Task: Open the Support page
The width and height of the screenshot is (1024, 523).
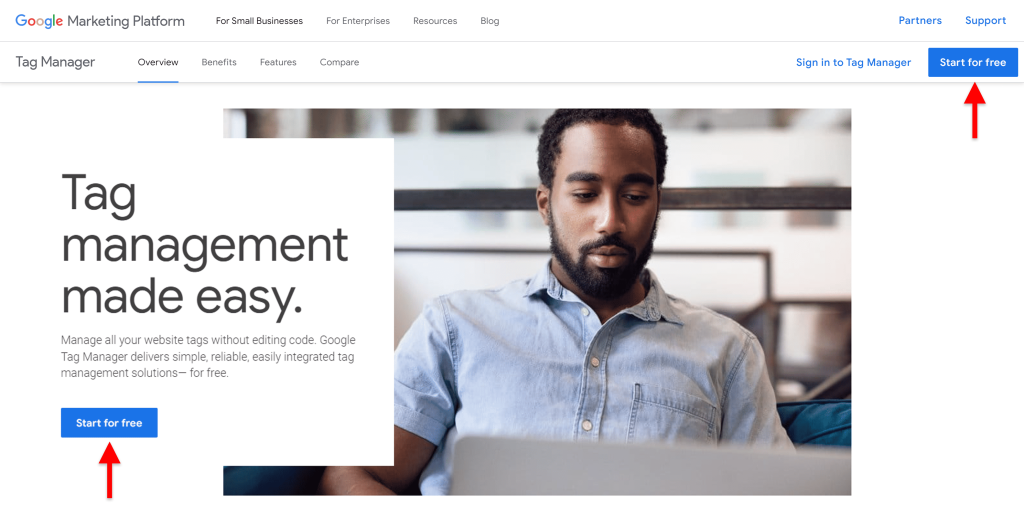Action: click(985, 21)
